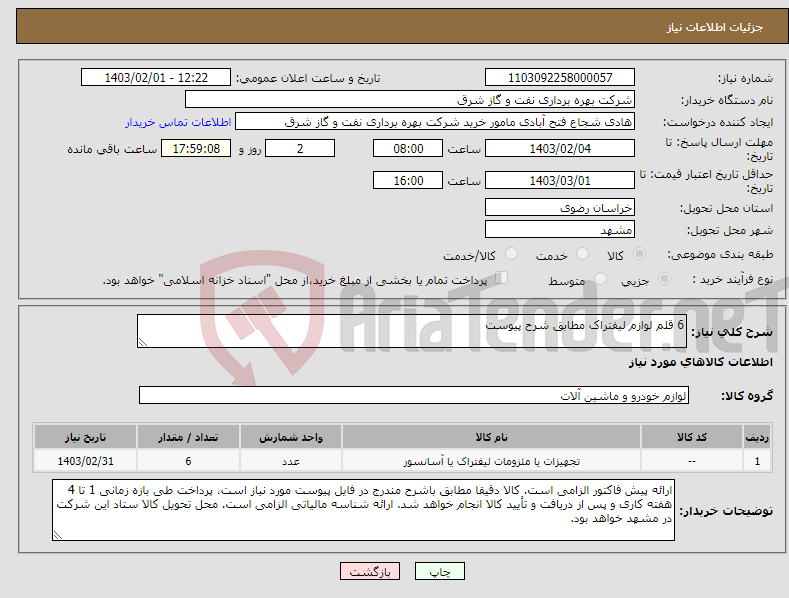This screenshot has width=789, height=598.
Task: Click the جزئیات اطلاعات نیاز page header
Action: (x=715, y=27)
